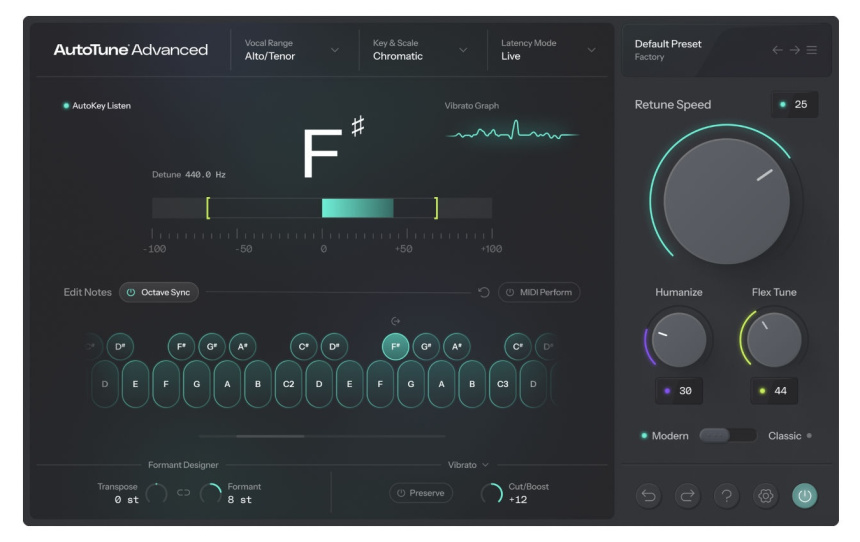Open the preset list hamburger menu
This screenshot has height=542, width=860.
[x=812, y=50]
